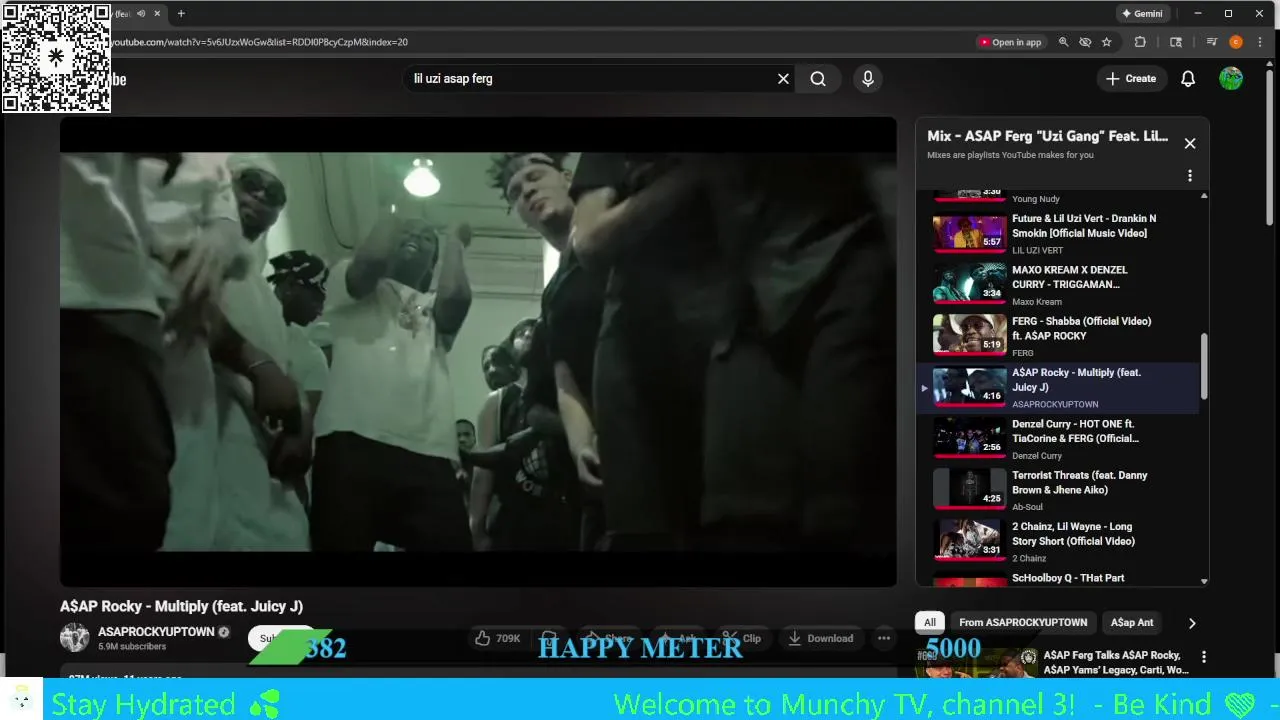The image size is (1280, 720).
Task: Click the playlist scrollbar down arrow
Action: tap(1204, 581)
